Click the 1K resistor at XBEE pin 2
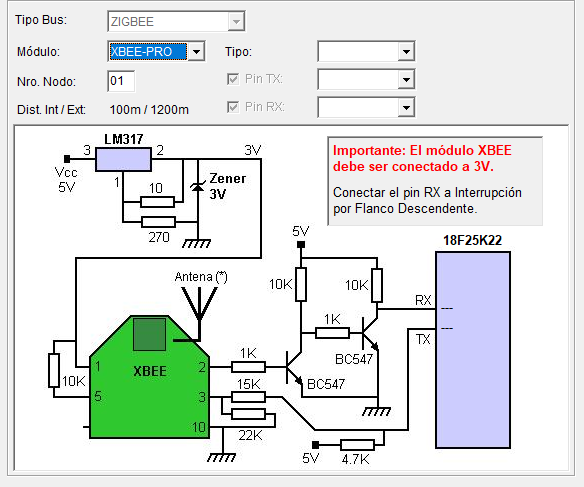This screenshot has width=584, height=487. click(x=248, y=367)
